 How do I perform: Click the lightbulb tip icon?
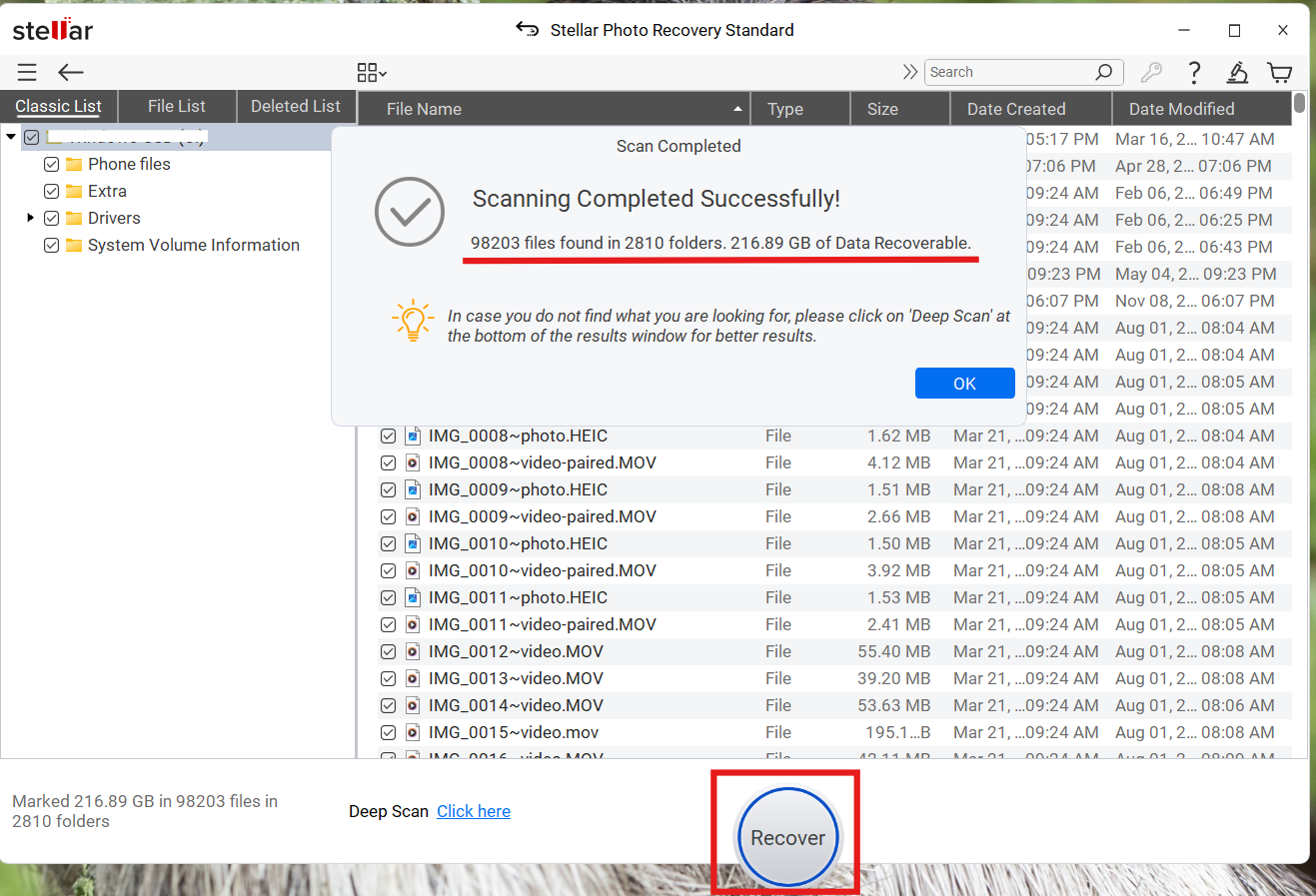pyautogui.click(x=413, y=321)
